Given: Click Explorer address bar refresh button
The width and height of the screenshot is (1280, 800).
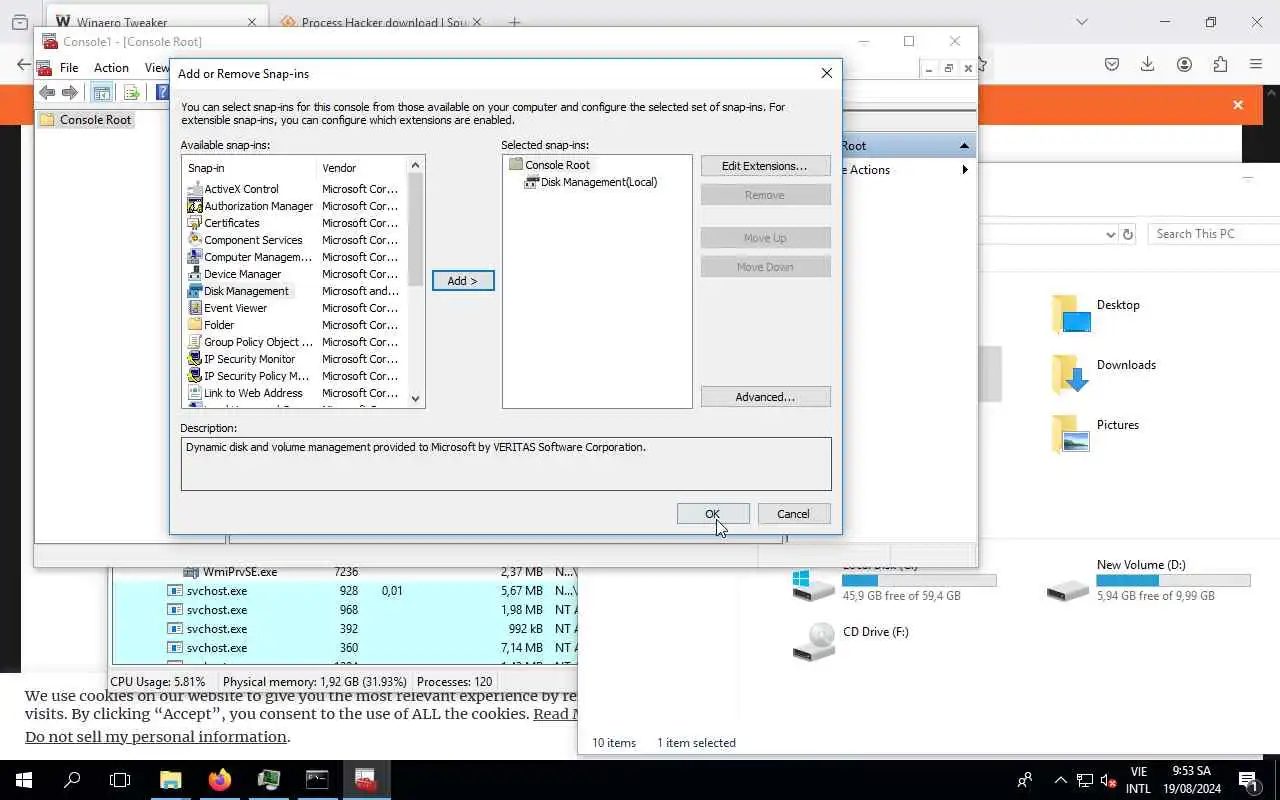Looking at the screenshot, I should pos(1128,234).
